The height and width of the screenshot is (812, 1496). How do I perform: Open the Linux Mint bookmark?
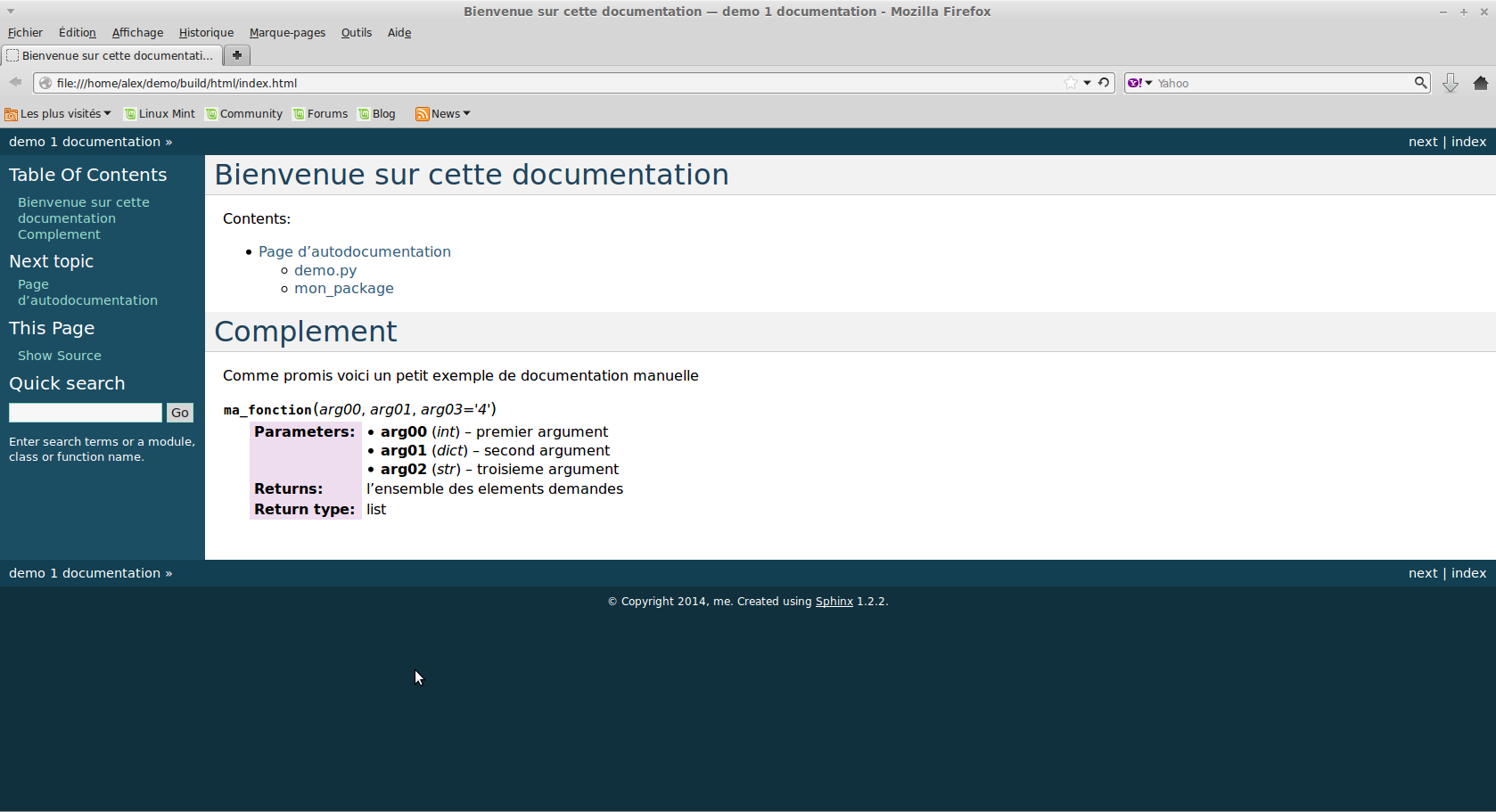click(x=160, y=114)
